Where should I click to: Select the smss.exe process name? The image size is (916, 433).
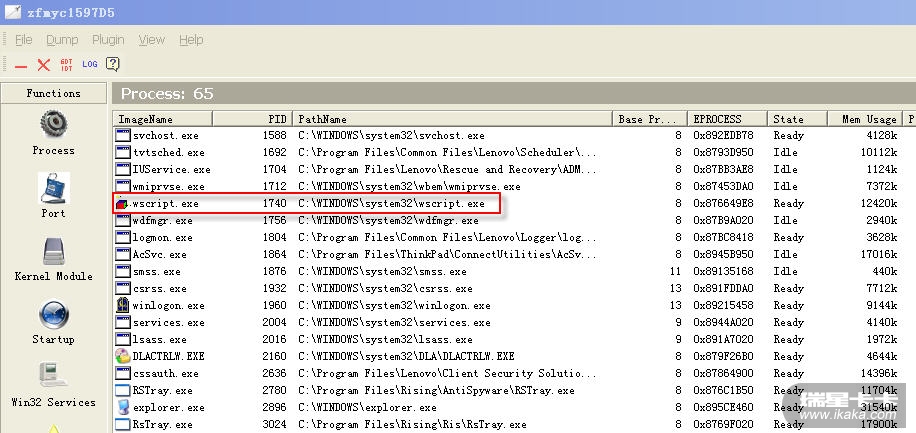click(x=157, y=271)
